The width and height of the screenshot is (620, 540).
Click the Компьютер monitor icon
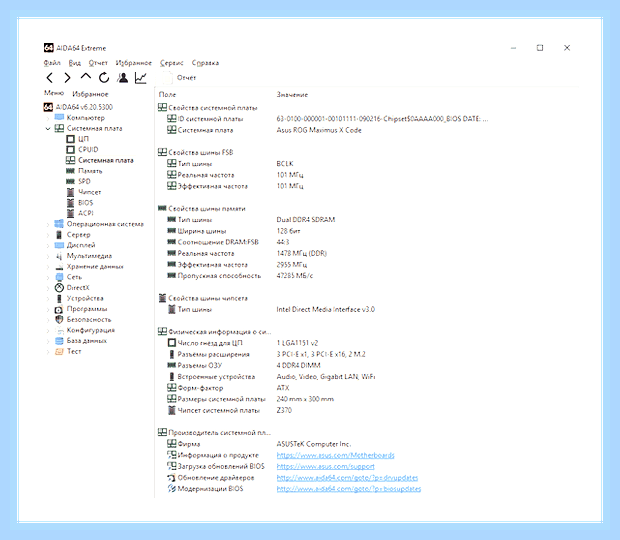[59, 117]
